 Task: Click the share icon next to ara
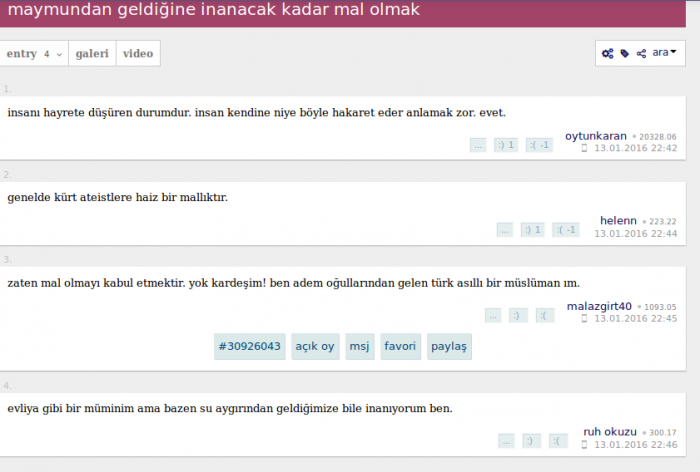pos(642,54)
